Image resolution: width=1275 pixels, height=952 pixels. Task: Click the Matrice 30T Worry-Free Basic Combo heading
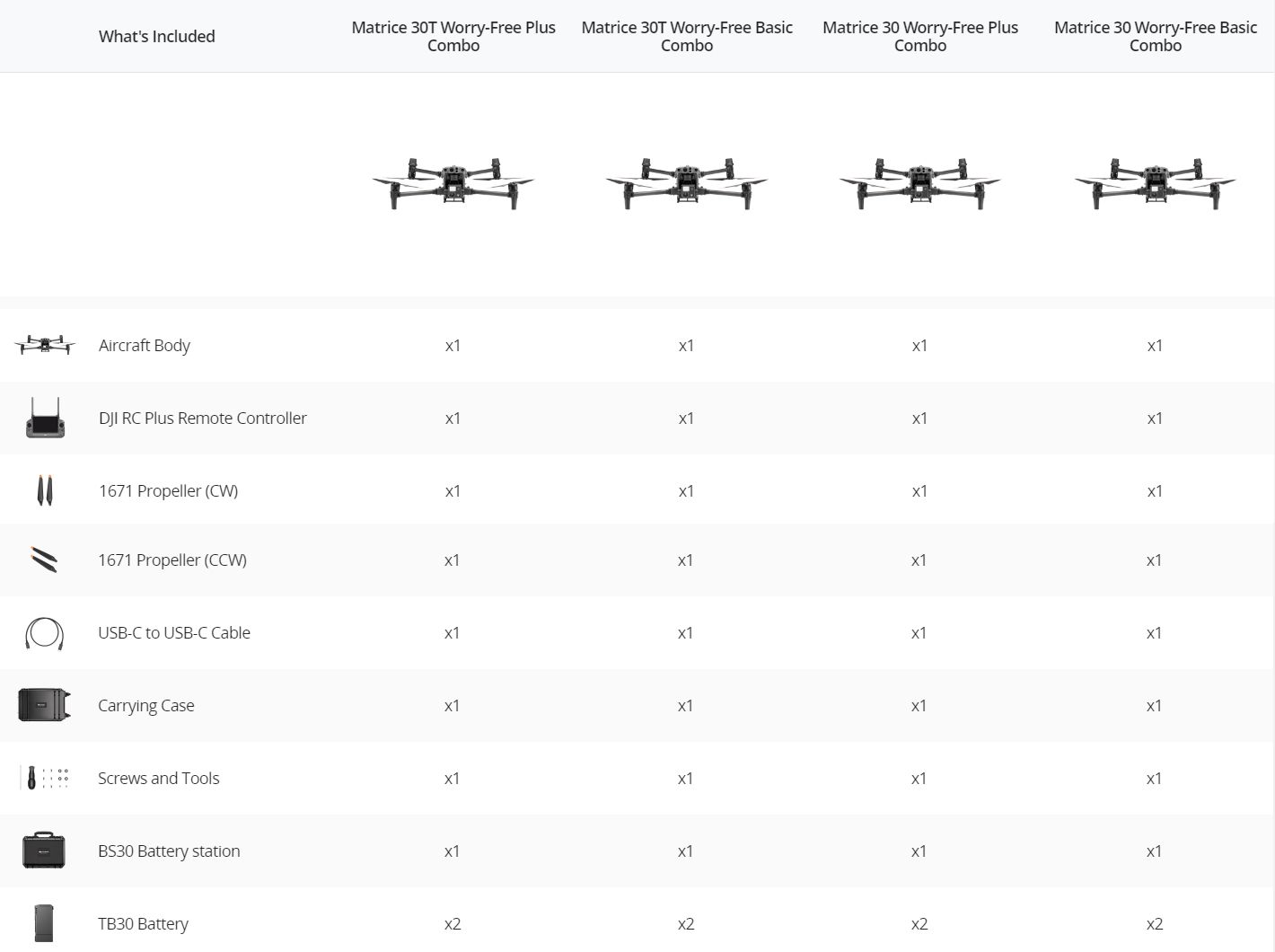pos(687,37)
